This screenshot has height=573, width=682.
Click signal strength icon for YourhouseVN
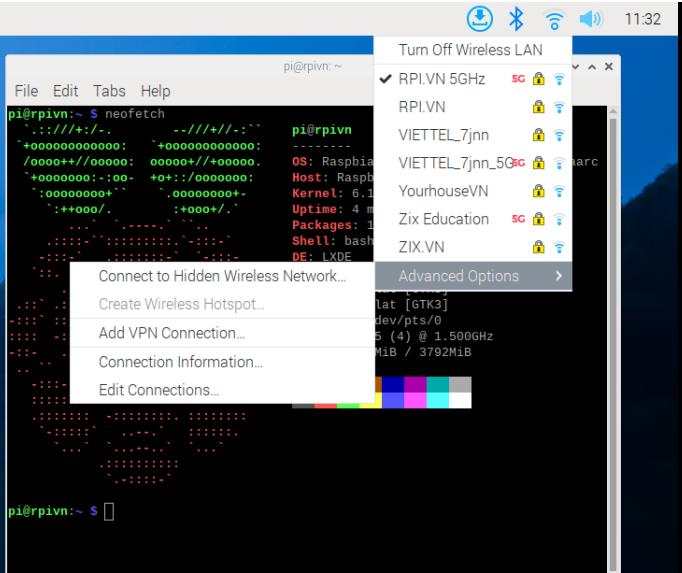[557, 190]
